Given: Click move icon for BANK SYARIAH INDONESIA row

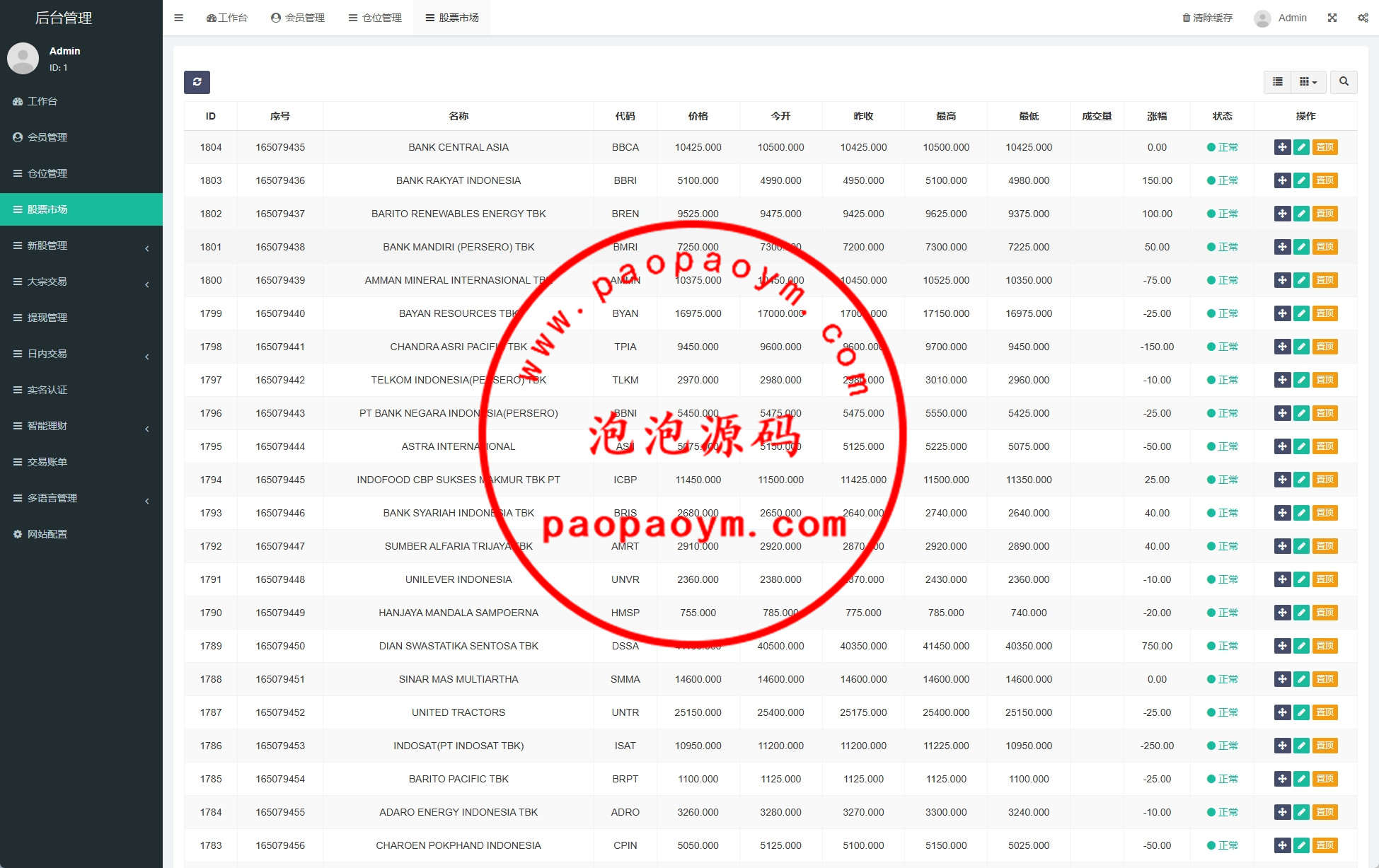Looking at the screenshot, I should [1283, 513].
